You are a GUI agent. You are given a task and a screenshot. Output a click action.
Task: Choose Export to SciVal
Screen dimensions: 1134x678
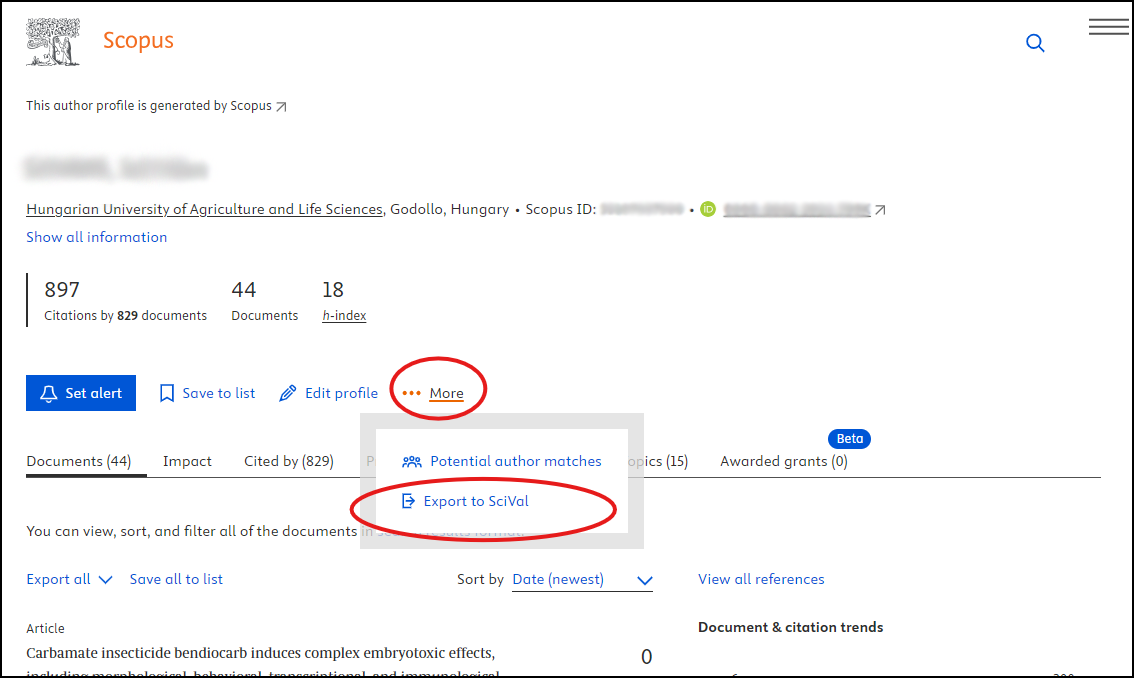[x=465, y=501]
